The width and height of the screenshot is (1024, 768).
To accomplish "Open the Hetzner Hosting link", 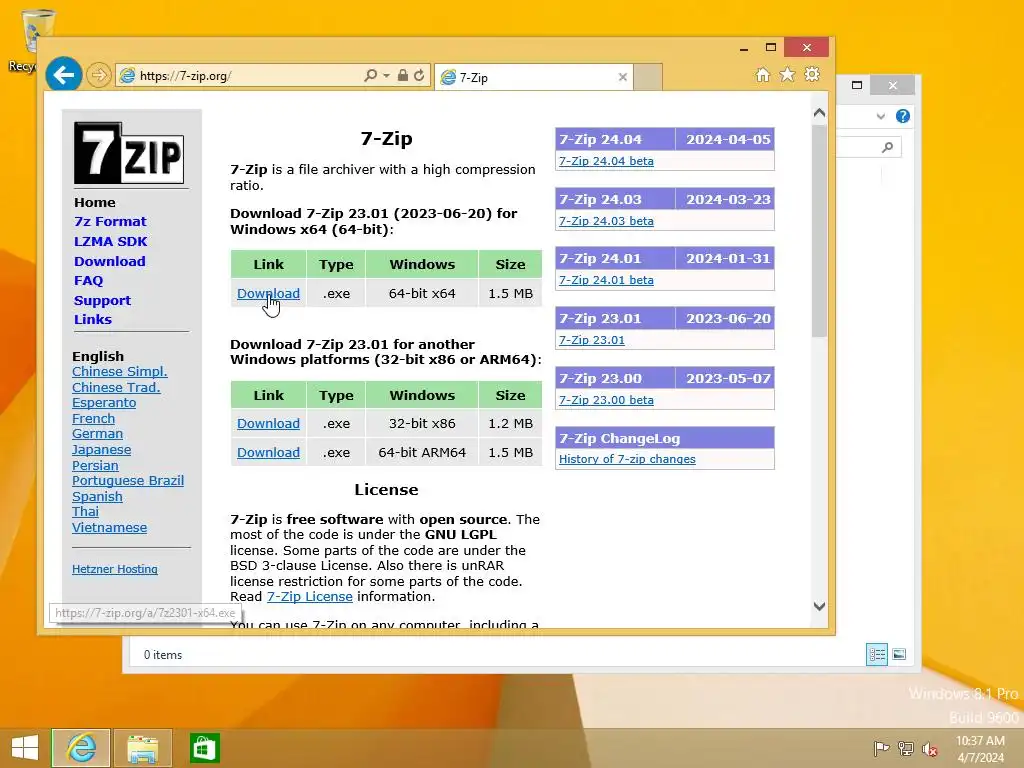I will (114, 569).
